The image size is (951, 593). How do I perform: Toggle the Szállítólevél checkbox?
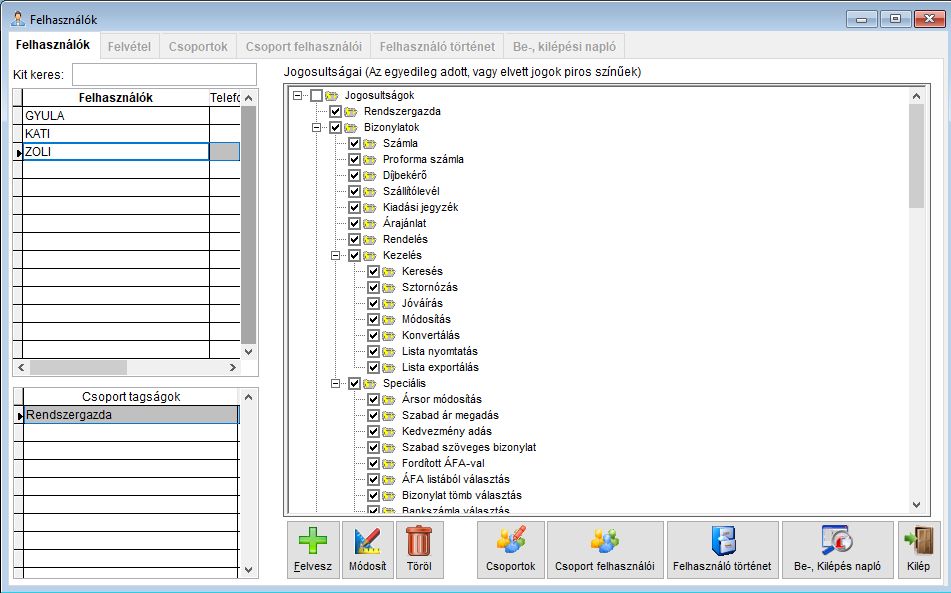[355, 192]
